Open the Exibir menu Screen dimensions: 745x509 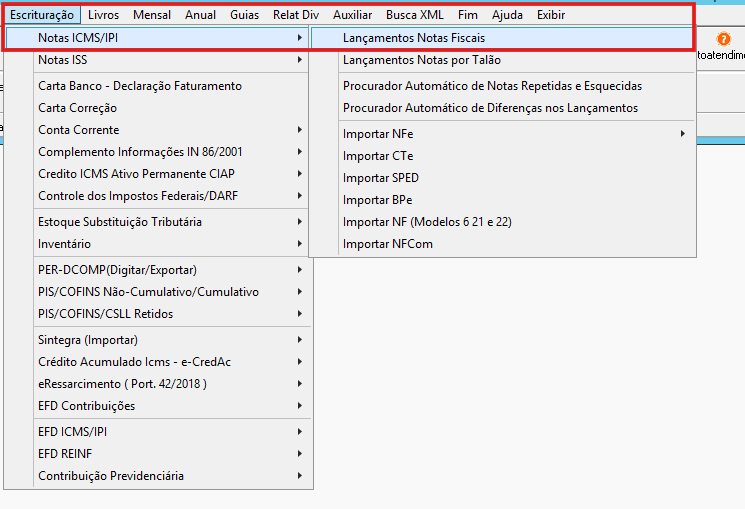[551, 15]
